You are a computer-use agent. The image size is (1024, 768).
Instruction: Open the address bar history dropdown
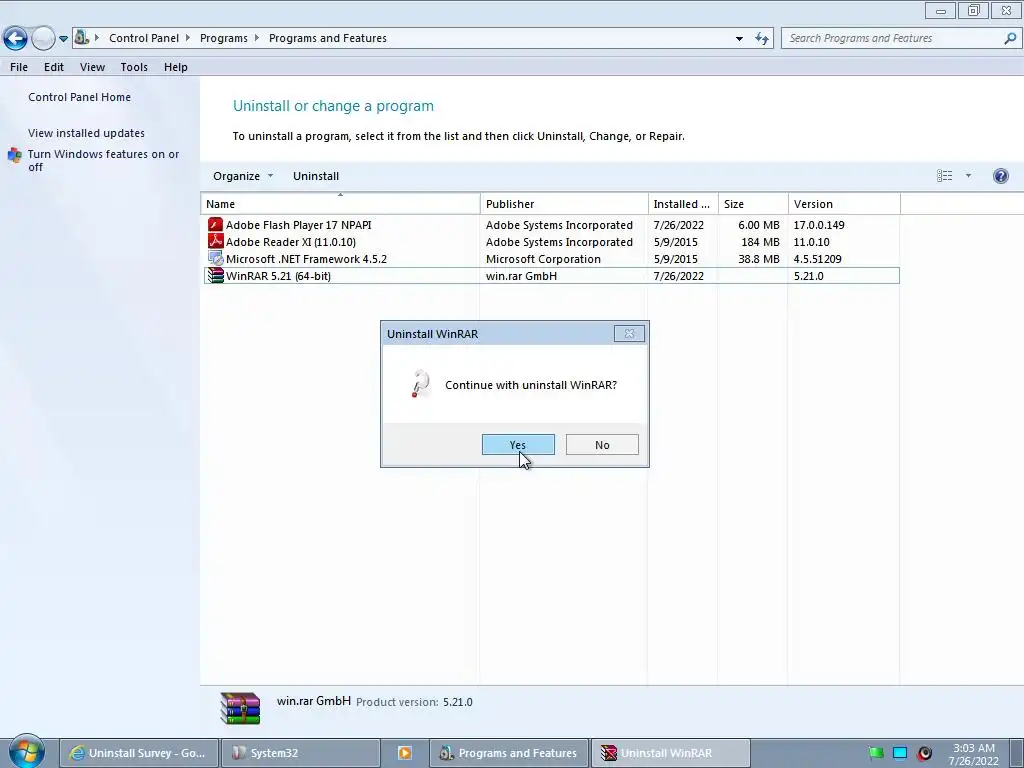click(x=739, y=39)
